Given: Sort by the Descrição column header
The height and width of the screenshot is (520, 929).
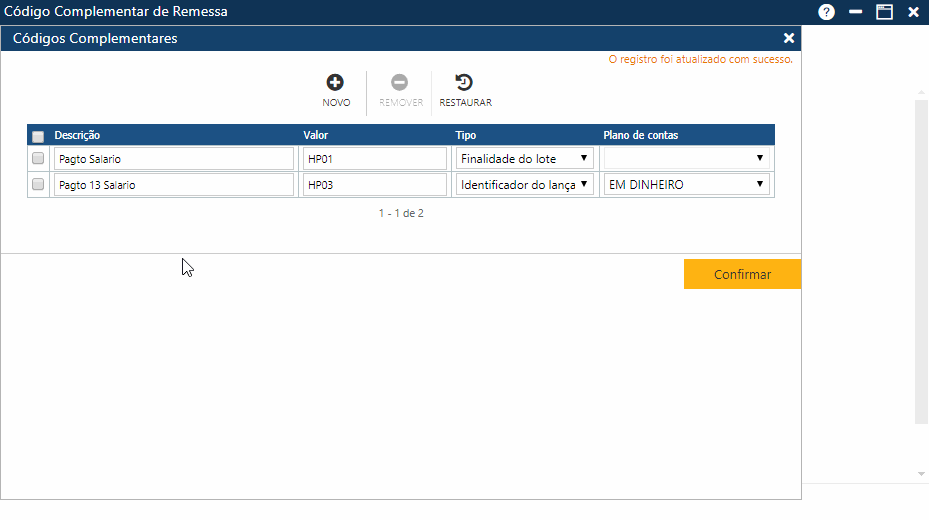Looking at the screenshot, I should click(x=77, y=135).
